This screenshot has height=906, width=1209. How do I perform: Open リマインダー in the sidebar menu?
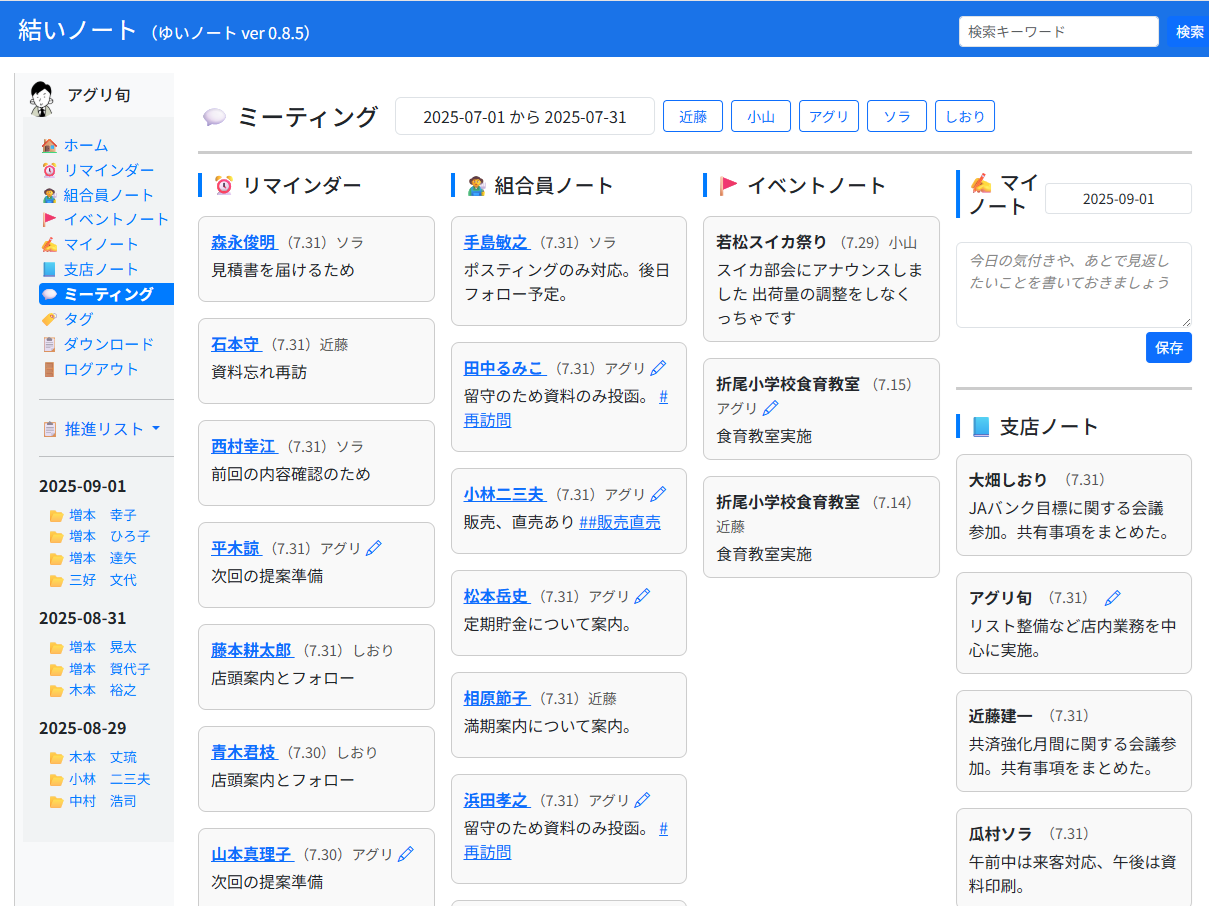tap(108, 170)
